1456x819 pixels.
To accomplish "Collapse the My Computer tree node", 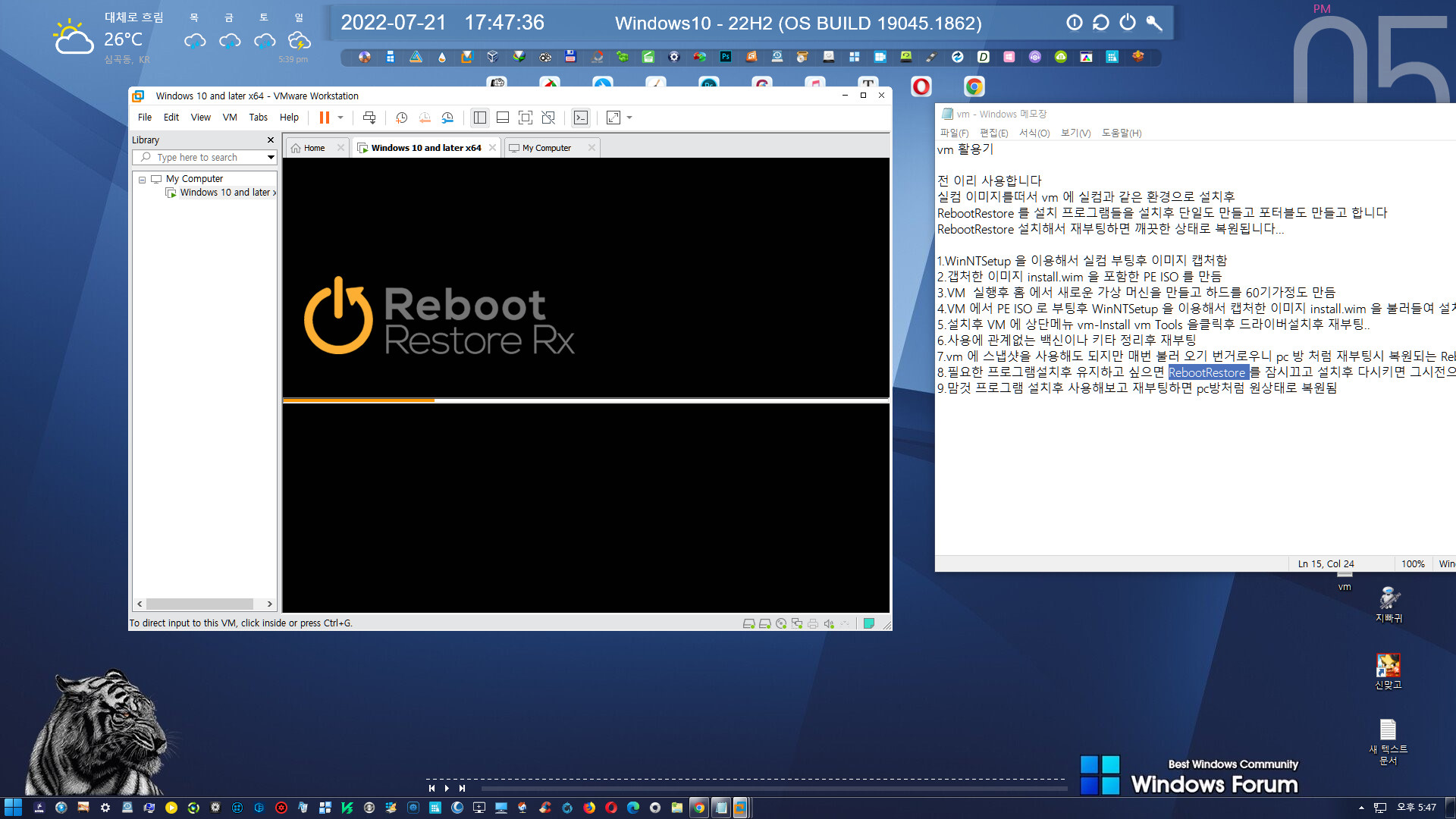I will tap(142, 180).
